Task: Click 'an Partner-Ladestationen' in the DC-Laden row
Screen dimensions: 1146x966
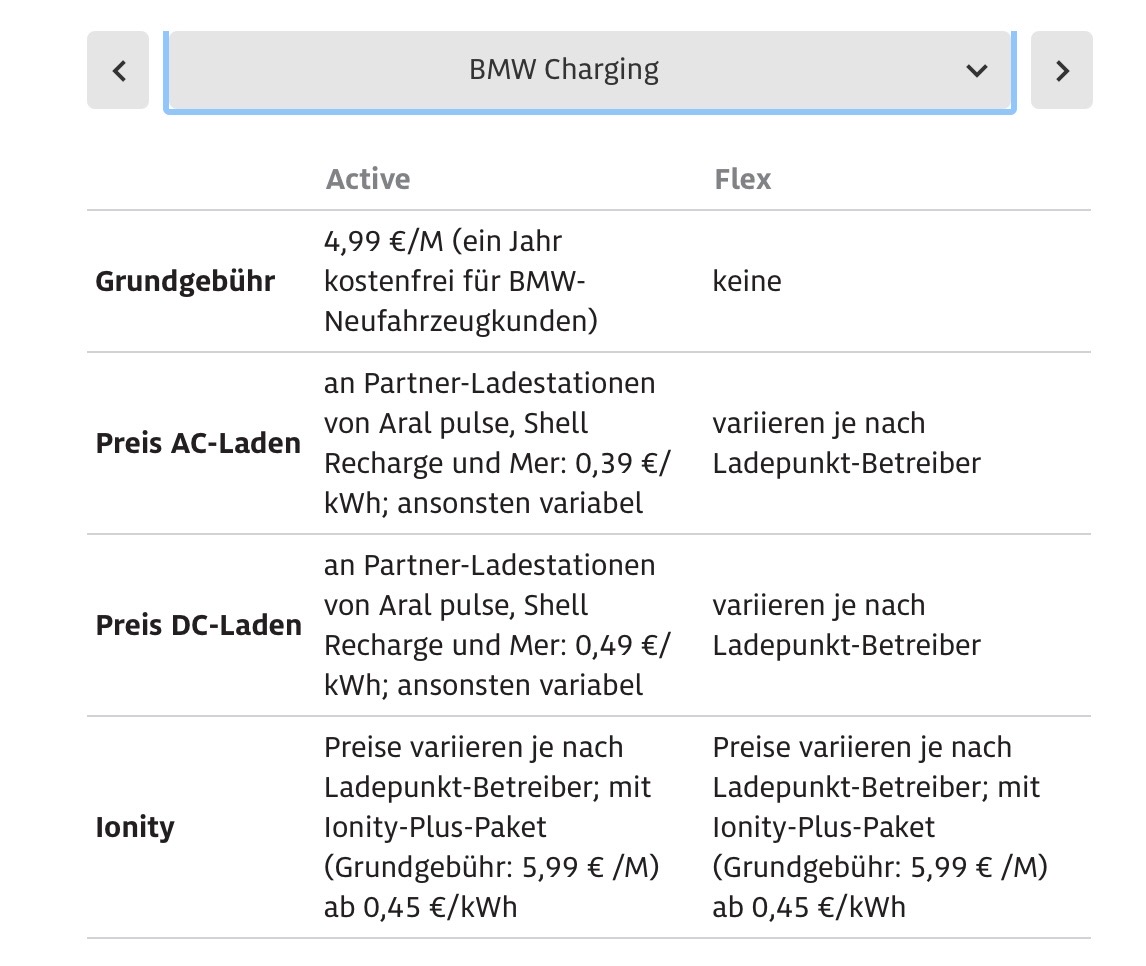Action: click(x=489, y=565)
